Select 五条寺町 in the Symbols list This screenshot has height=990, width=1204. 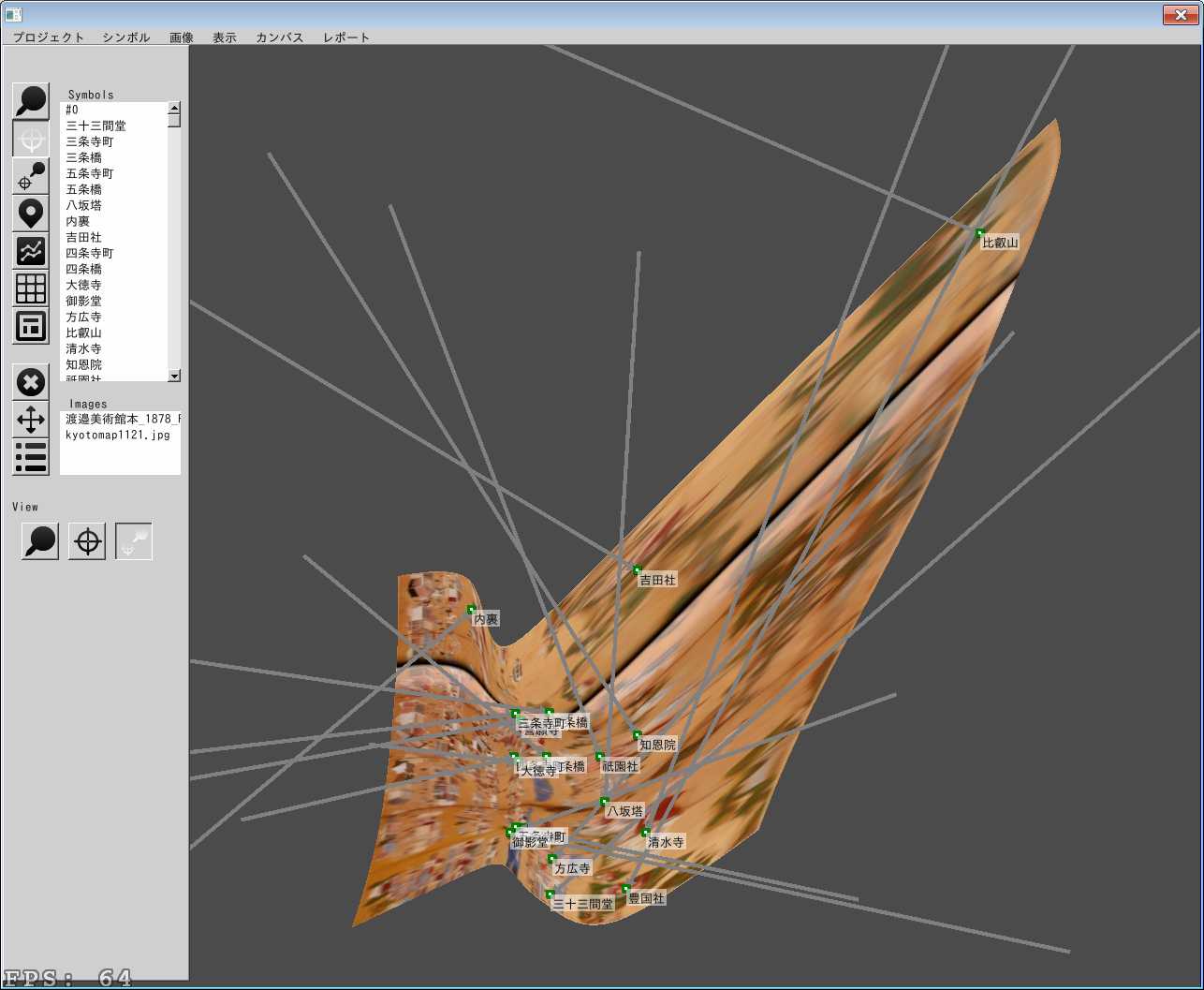tap(113, 173)
